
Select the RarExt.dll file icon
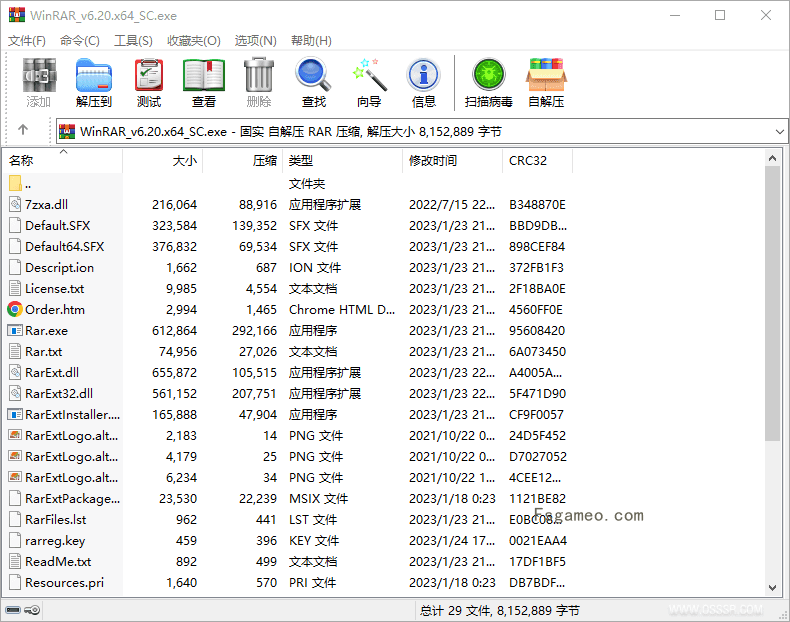pos(15,372)
